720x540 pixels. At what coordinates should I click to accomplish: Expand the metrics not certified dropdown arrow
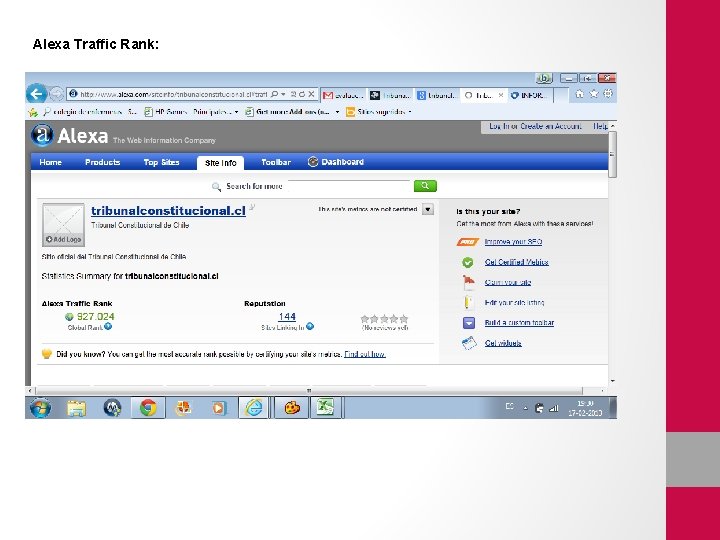point(428,209)
